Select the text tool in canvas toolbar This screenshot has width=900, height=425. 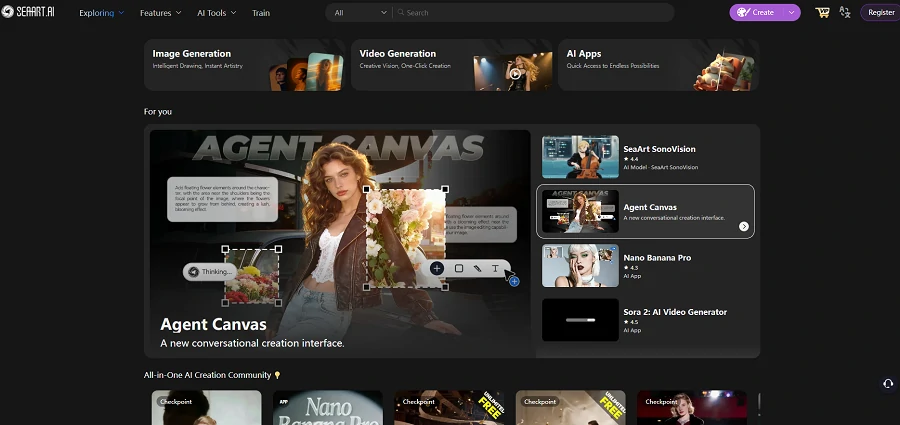(x=494, y=268)
